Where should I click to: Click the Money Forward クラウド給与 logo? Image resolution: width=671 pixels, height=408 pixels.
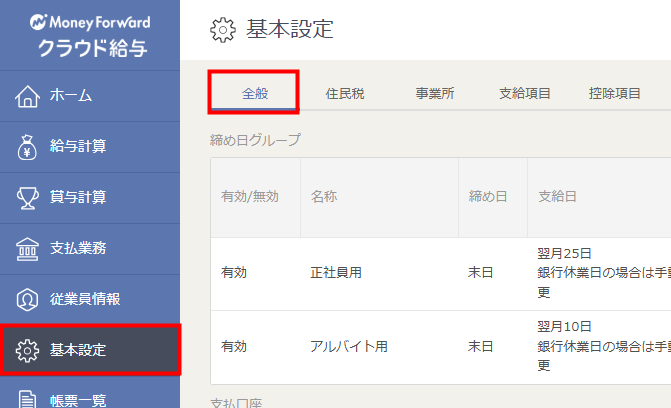click(90, 35)
